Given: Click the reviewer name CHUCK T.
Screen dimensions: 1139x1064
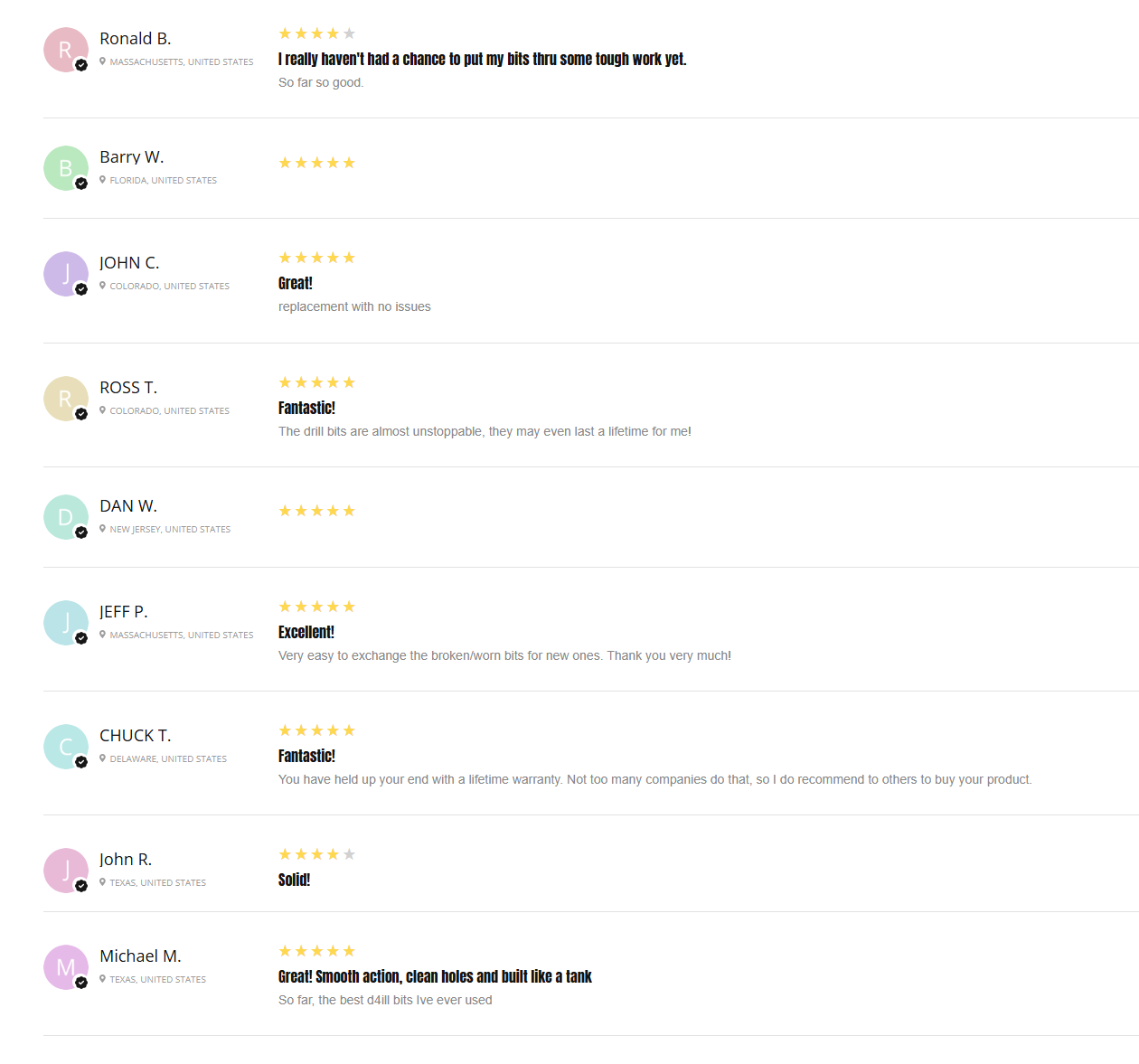Looking at the screenshot, I should (136, 736).
